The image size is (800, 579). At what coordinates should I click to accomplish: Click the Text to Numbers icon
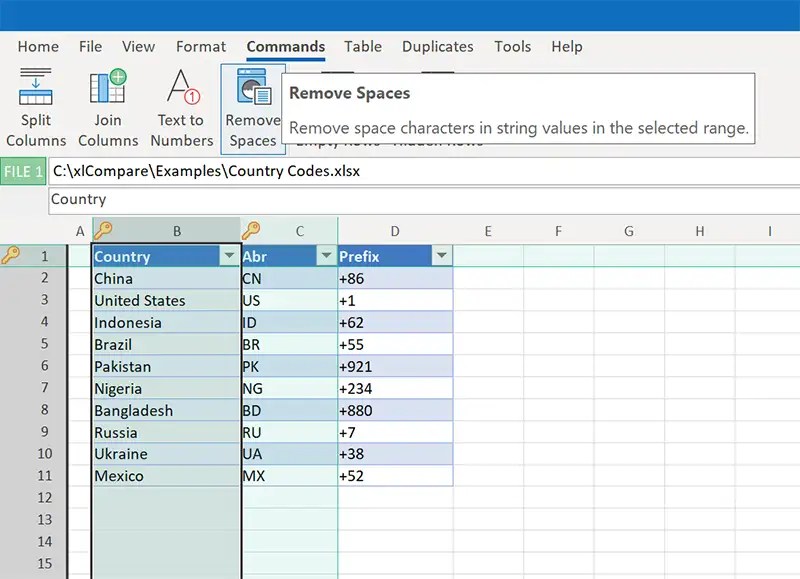[x=181, y=100]
